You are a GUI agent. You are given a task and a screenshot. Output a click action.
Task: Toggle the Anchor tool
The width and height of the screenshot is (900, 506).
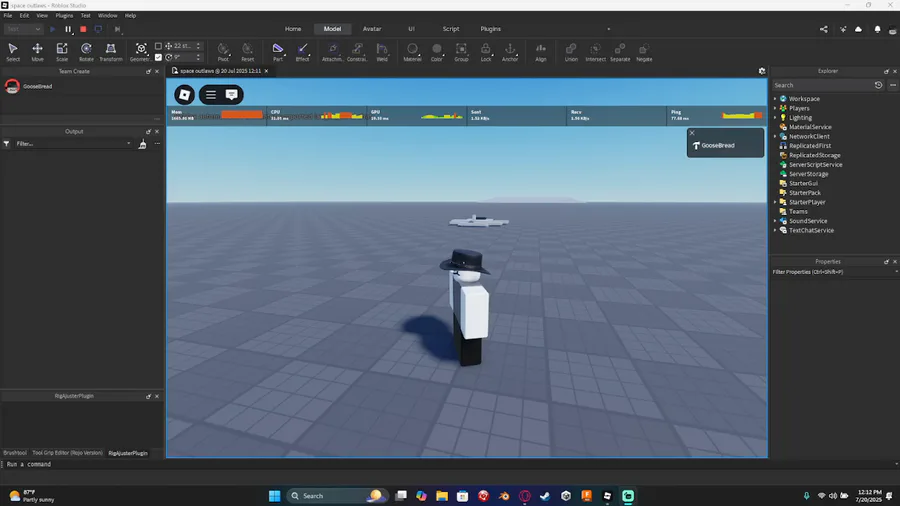click(510, 52)
